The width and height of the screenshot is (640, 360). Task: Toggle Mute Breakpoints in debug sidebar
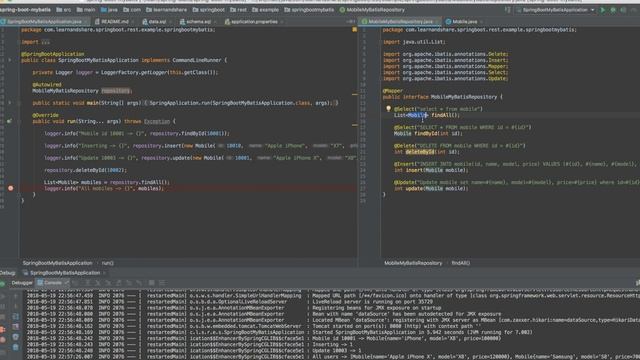click(x=3, y=339)
